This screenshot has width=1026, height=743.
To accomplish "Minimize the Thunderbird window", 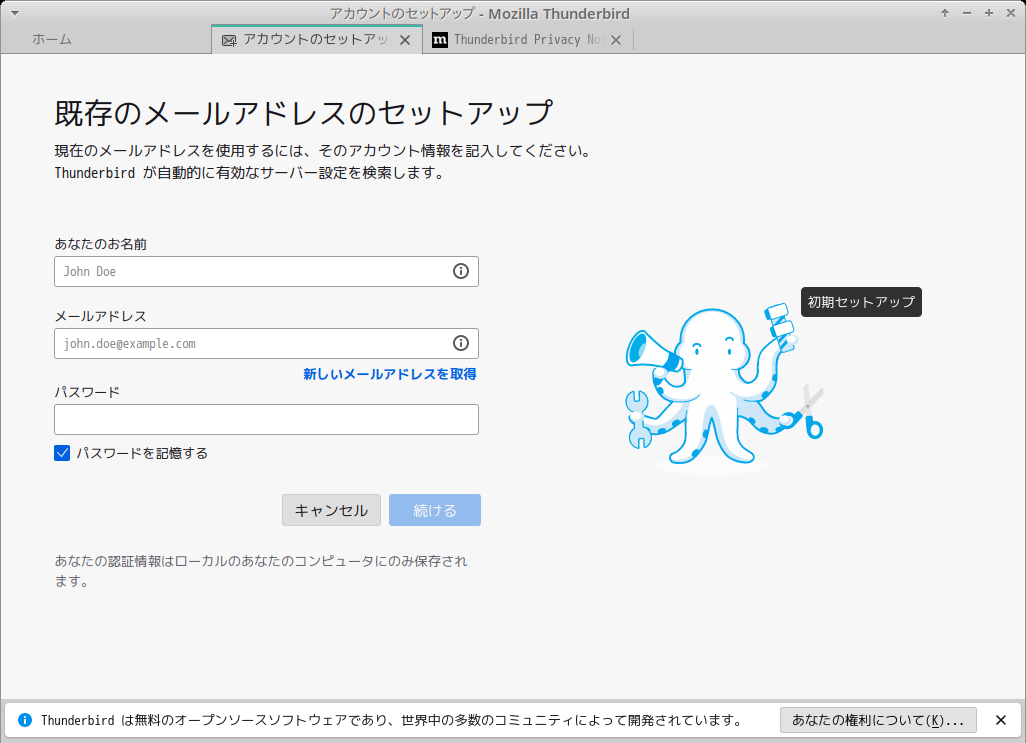I will click(x=967, y=13).
